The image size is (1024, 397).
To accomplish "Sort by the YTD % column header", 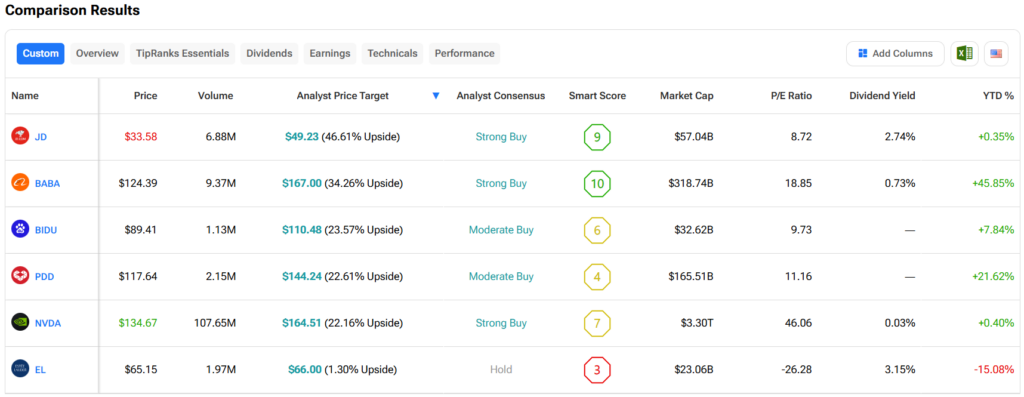I will tap(999, 96).
